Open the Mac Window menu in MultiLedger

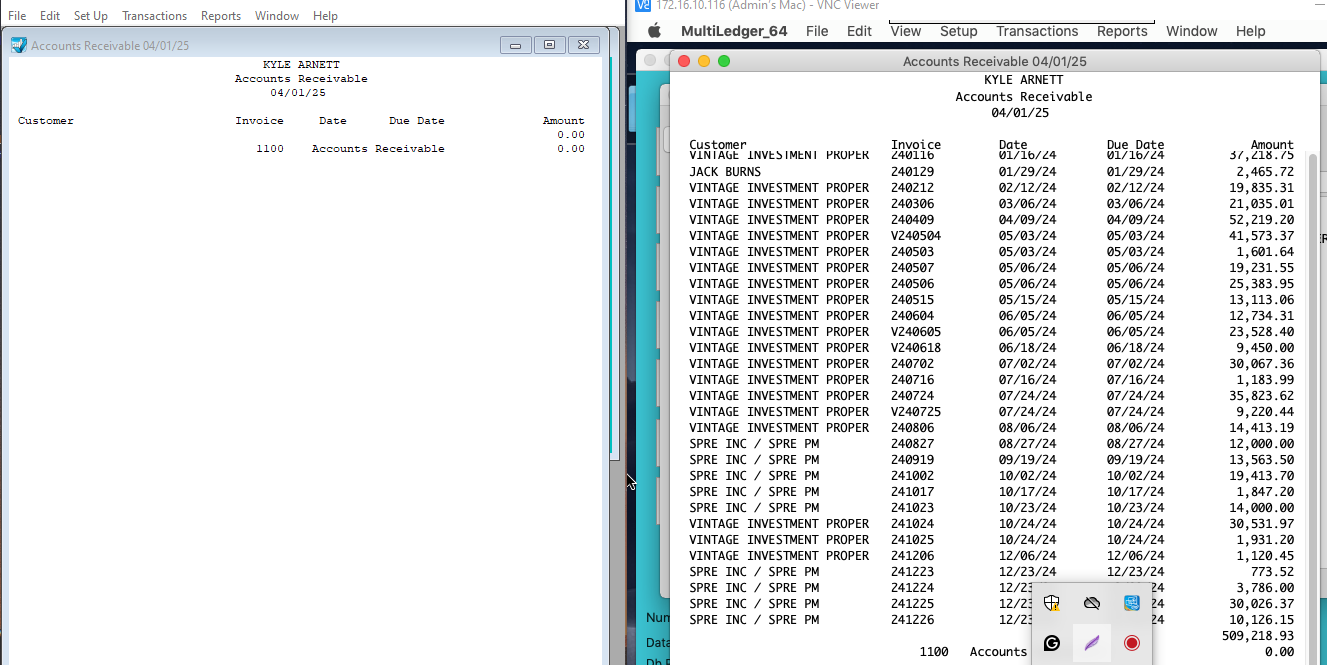[1191, 31]
